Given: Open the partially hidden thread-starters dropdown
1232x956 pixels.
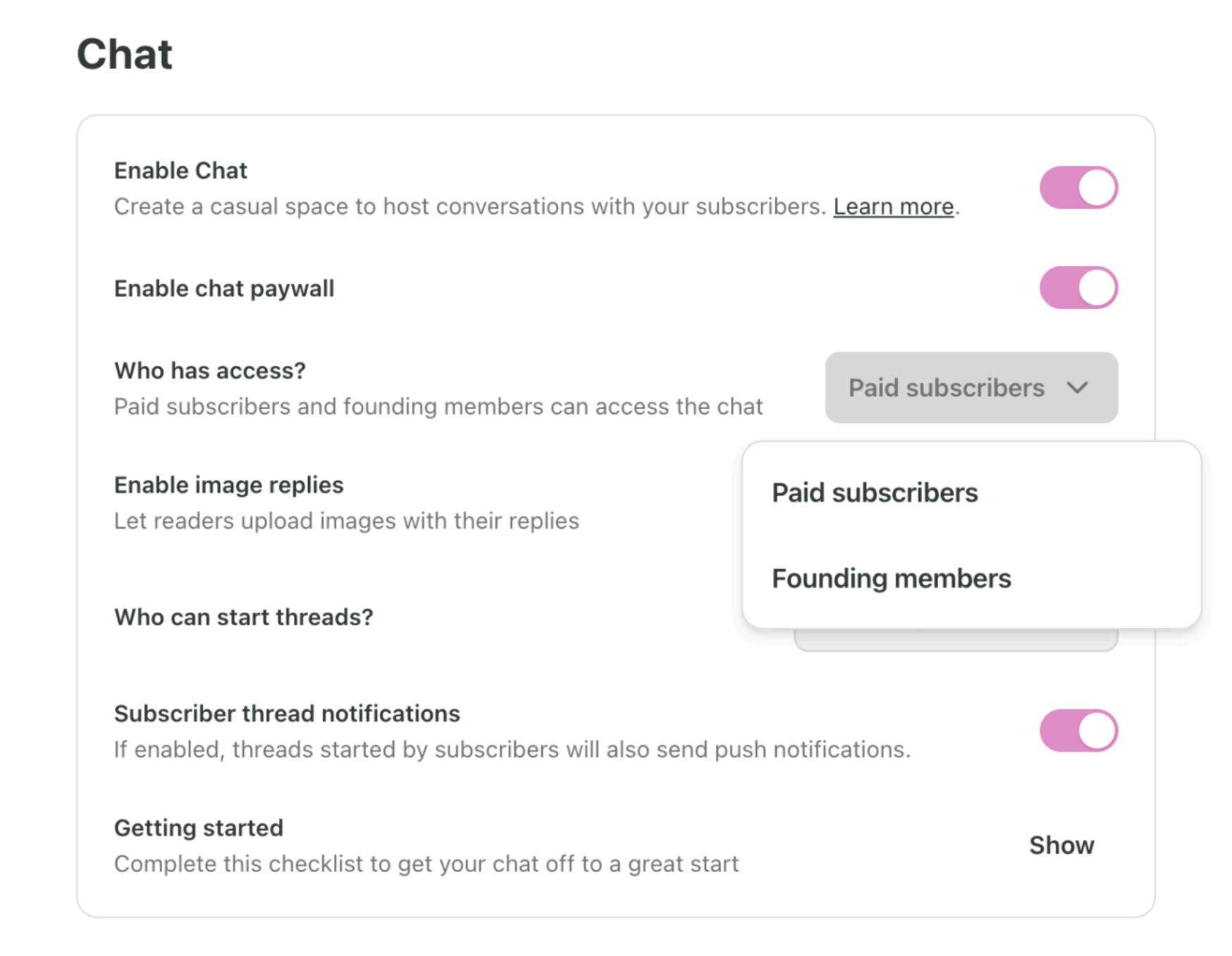Looking at the screenshot, I should click(955, 639).
